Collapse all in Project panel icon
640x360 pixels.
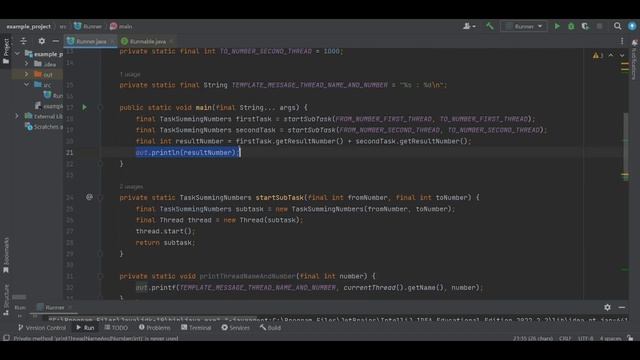pos(23,41)
